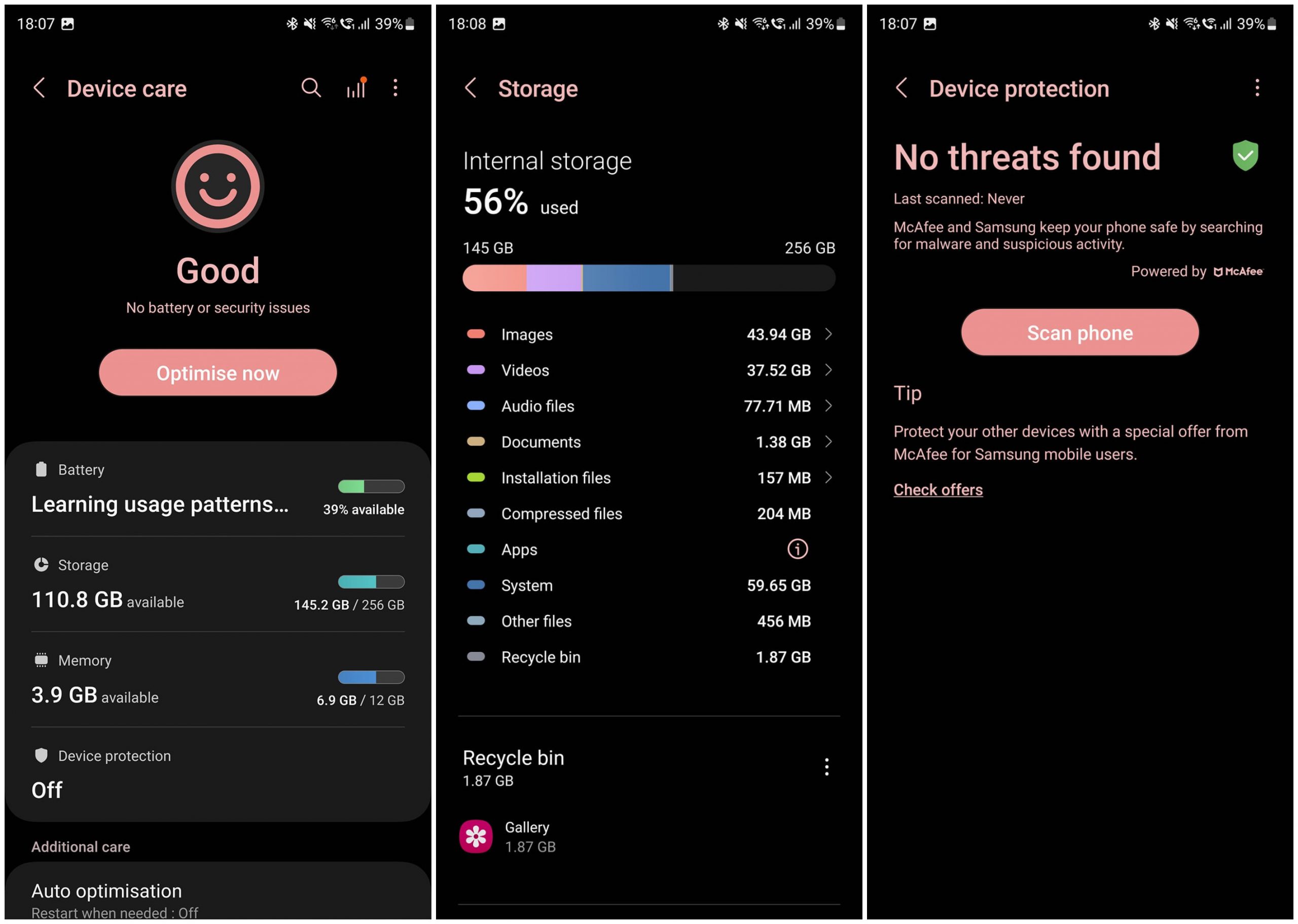Open Device Care three-dot overflow menu
Viewport: 1298px width, 924px height.
point(395,87)
